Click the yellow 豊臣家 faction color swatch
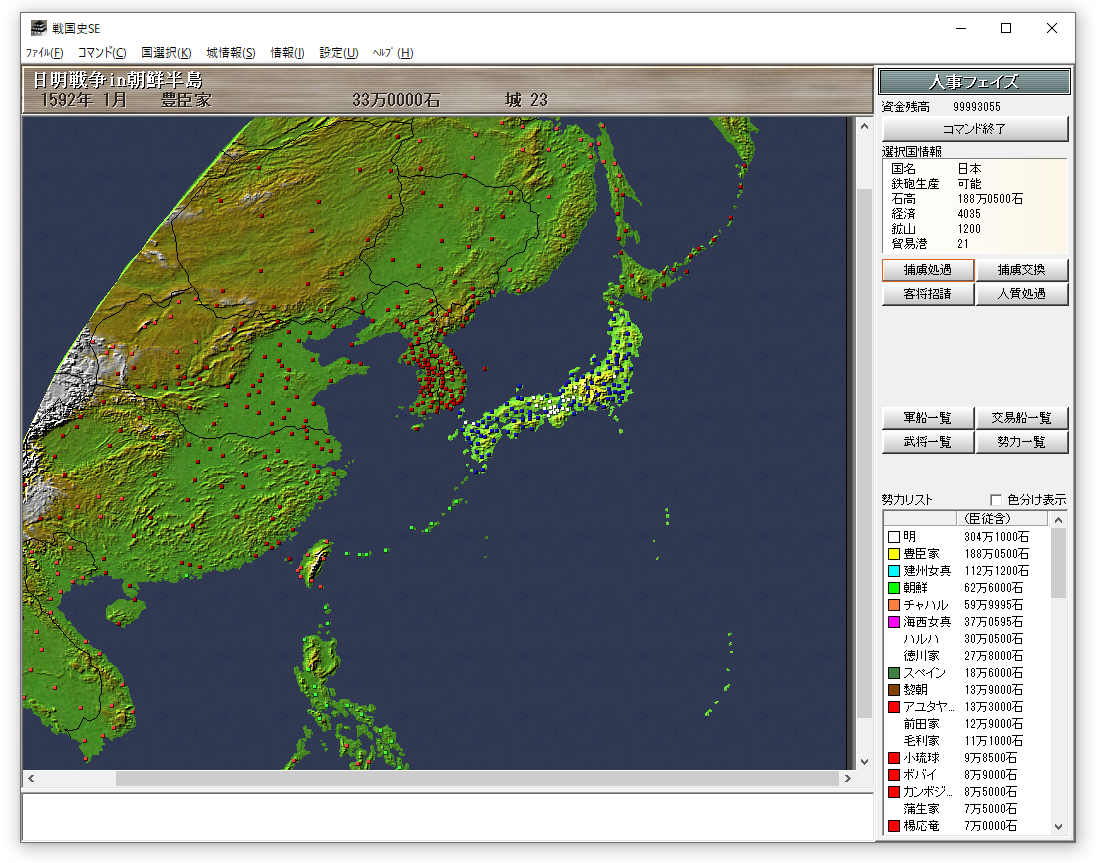 [894, 554]
